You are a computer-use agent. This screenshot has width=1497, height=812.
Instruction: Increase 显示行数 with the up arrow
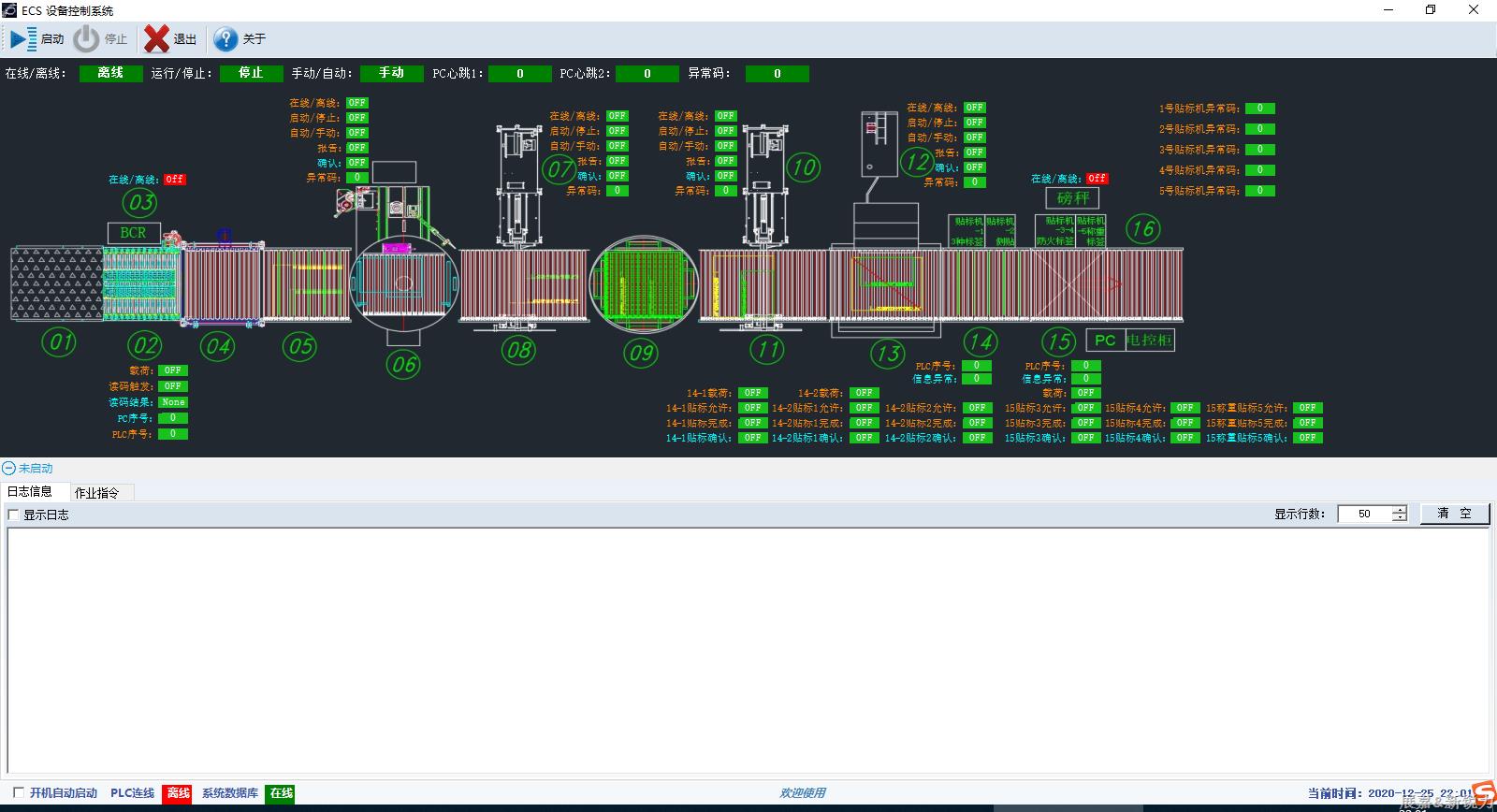tap(1400, 510)
